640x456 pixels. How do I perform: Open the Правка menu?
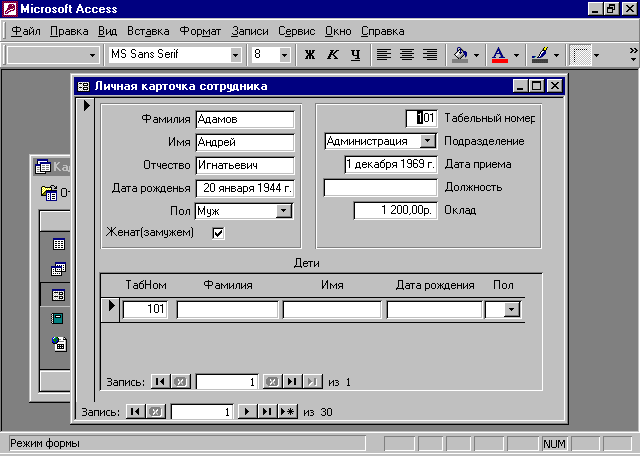[x=69, y=31]
